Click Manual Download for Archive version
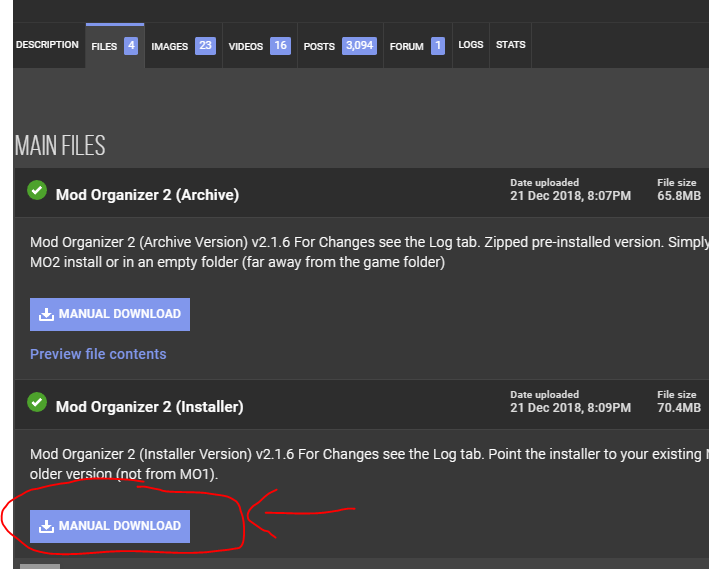709x569 pixels. 110,314
